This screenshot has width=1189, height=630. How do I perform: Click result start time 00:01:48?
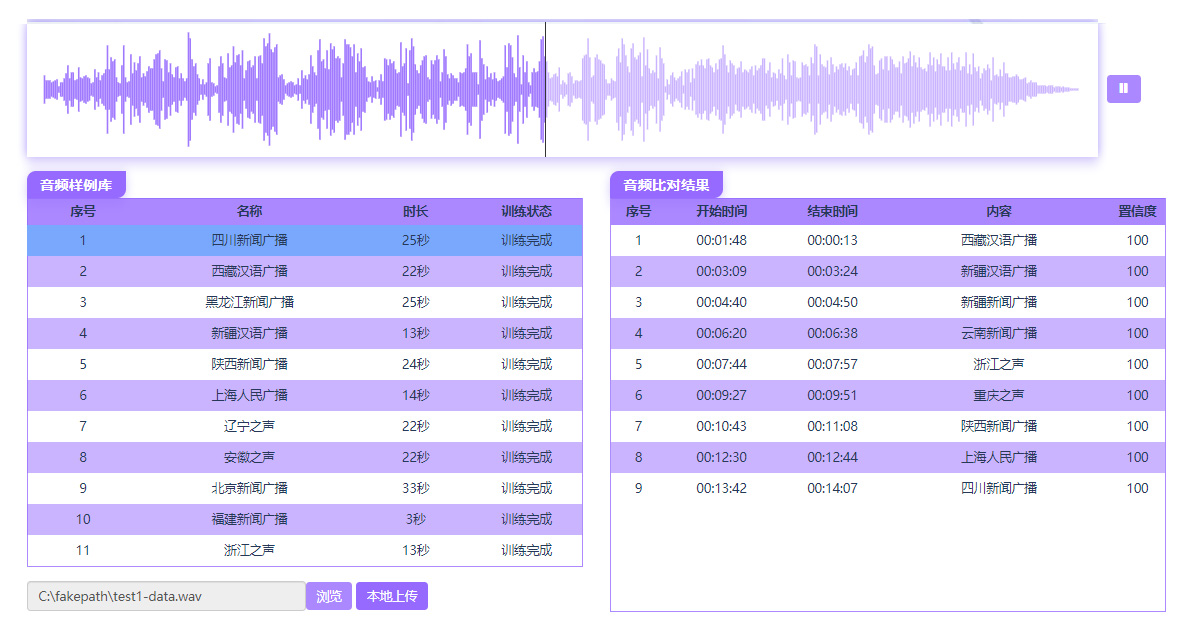[x=721, y=240]
